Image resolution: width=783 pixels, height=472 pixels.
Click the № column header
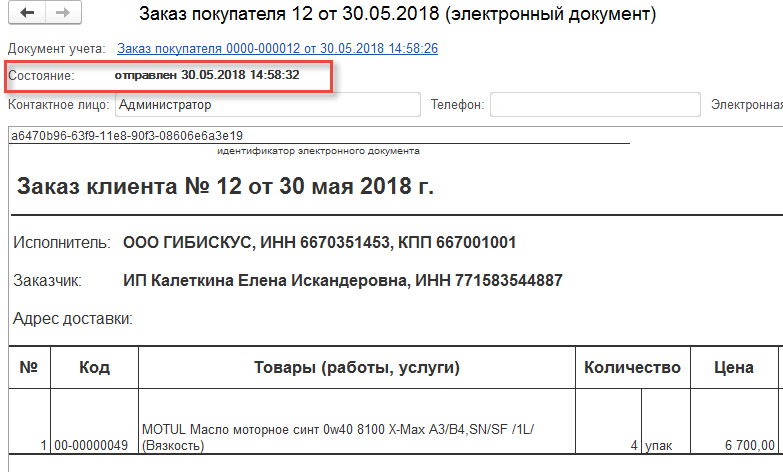(28, 368)
